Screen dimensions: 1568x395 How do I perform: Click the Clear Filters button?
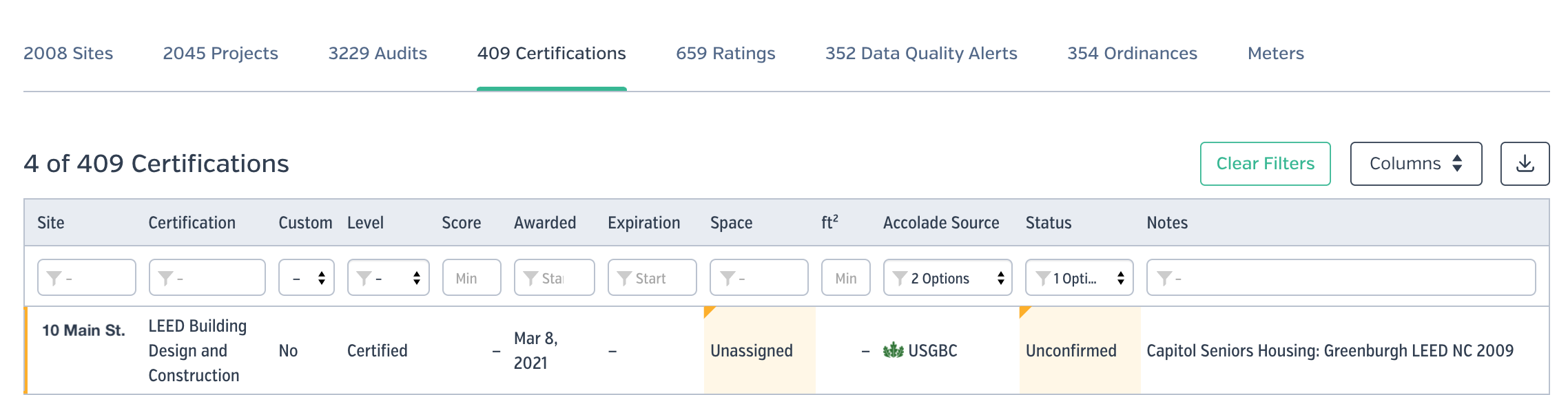[x=1266, y=164]
